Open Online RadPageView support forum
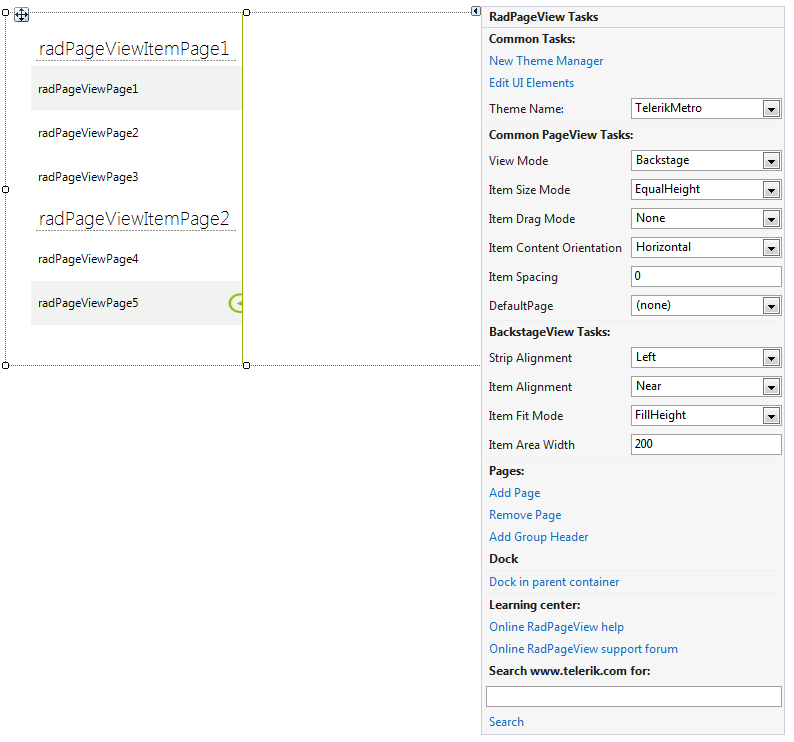This screenshot has width=794, height=742. point(583,649)
